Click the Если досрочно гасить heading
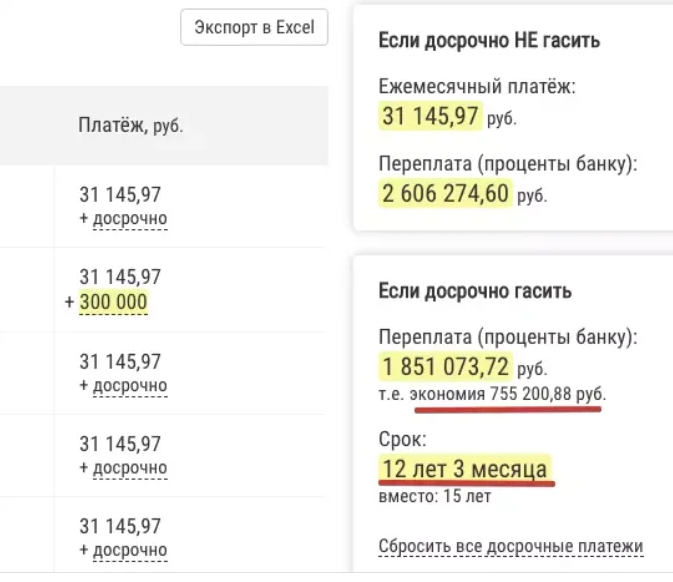The image size is (673, 582). point(475,291)
